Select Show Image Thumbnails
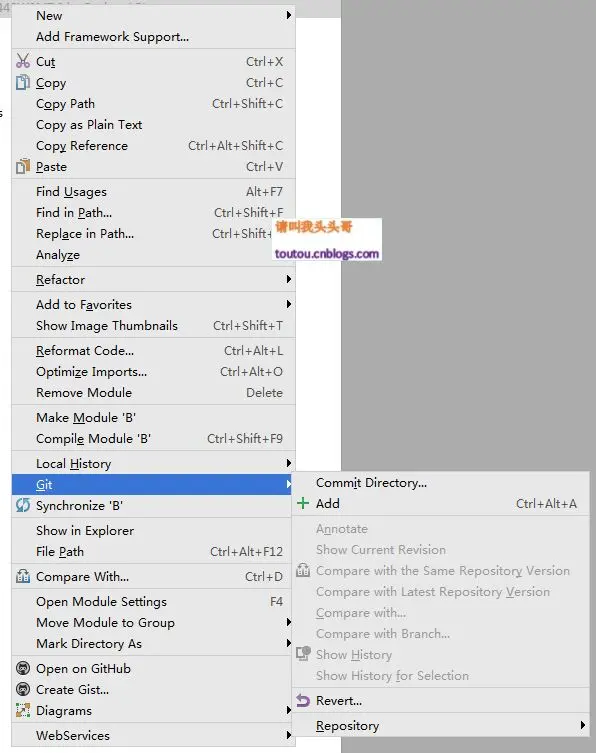The width and height of the screenshot is (596, 753). coord(153,325)
